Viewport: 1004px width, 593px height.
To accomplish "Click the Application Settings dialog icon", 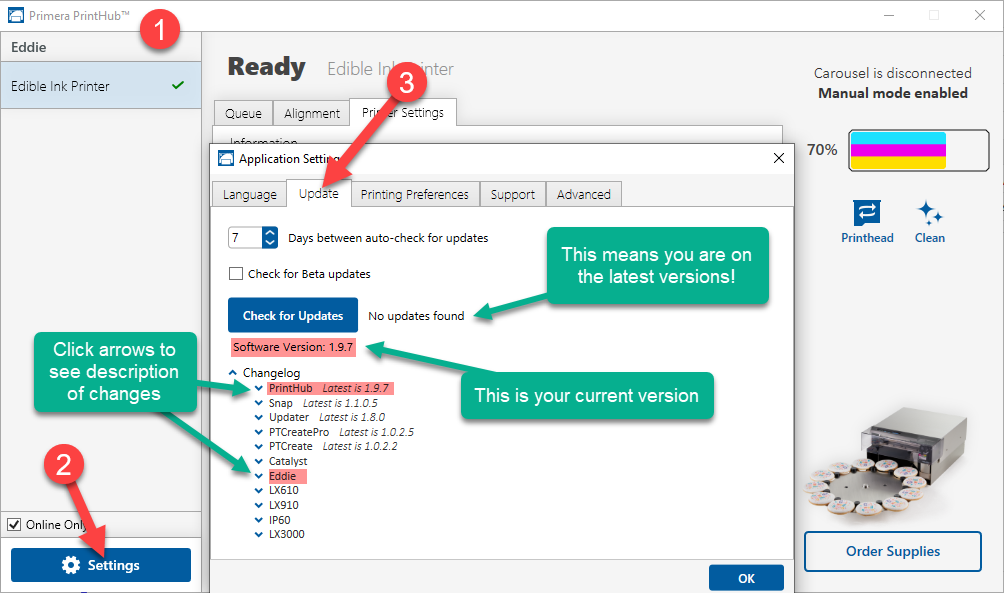I will tap(226, 158).
